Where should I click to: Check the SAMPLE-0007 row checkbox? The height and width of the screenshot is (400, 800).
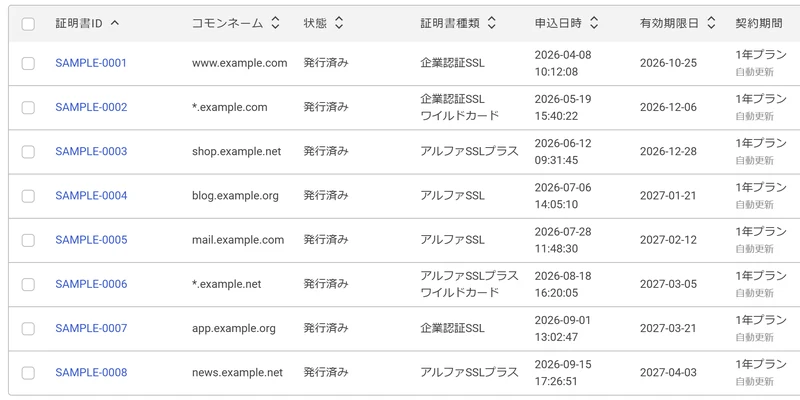pyautogui.click(x=28, y=329)
